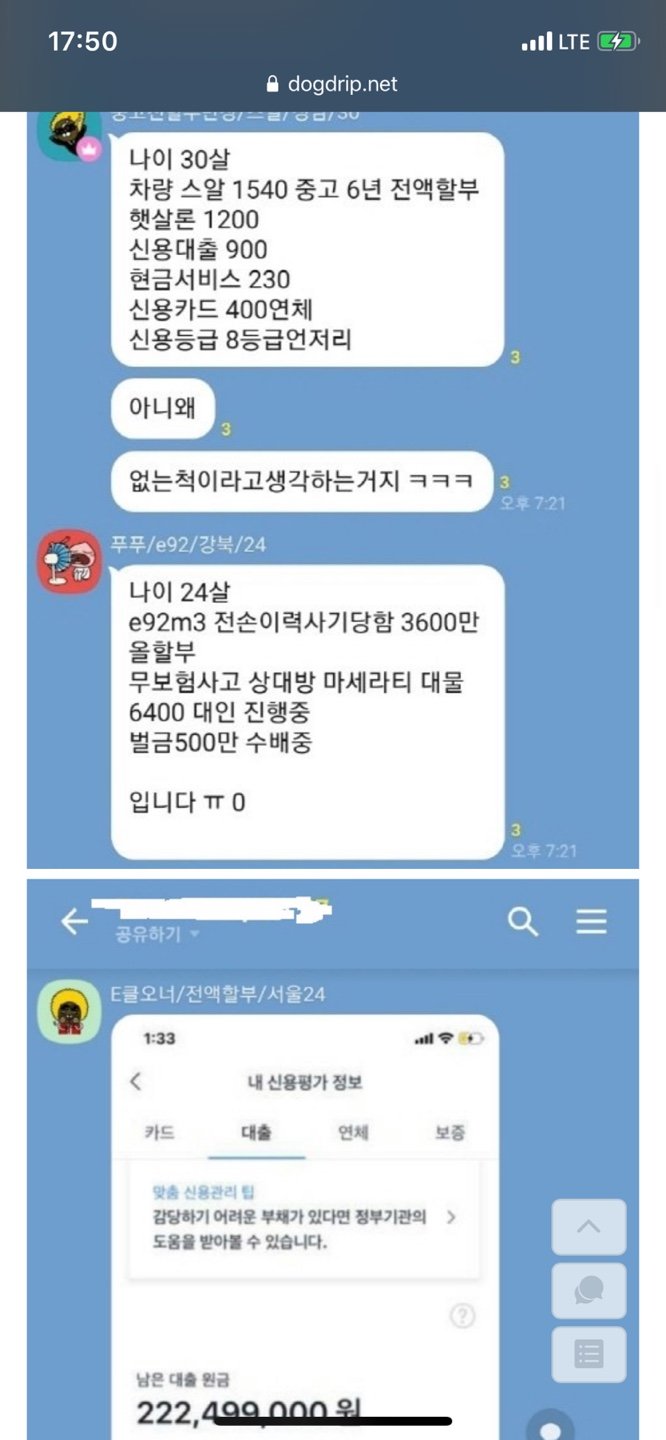This screenshot has height=1440, width=666.
Task: Open the 맞춤 신용관리 팁 link
Action: tap(204, 1192)
